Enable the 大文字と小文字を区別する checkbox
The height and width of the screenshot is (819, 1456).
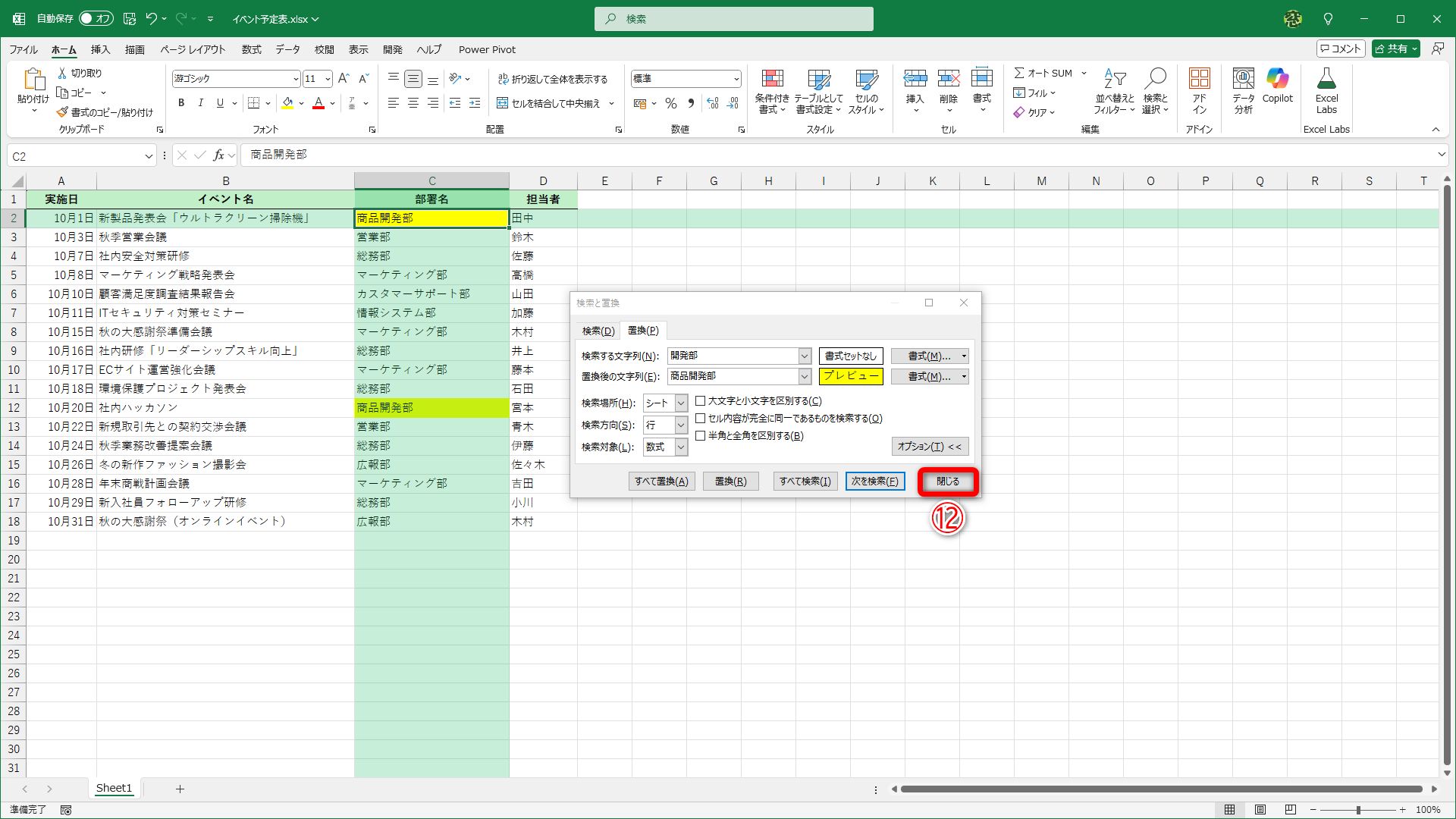(x=701, y=400)
